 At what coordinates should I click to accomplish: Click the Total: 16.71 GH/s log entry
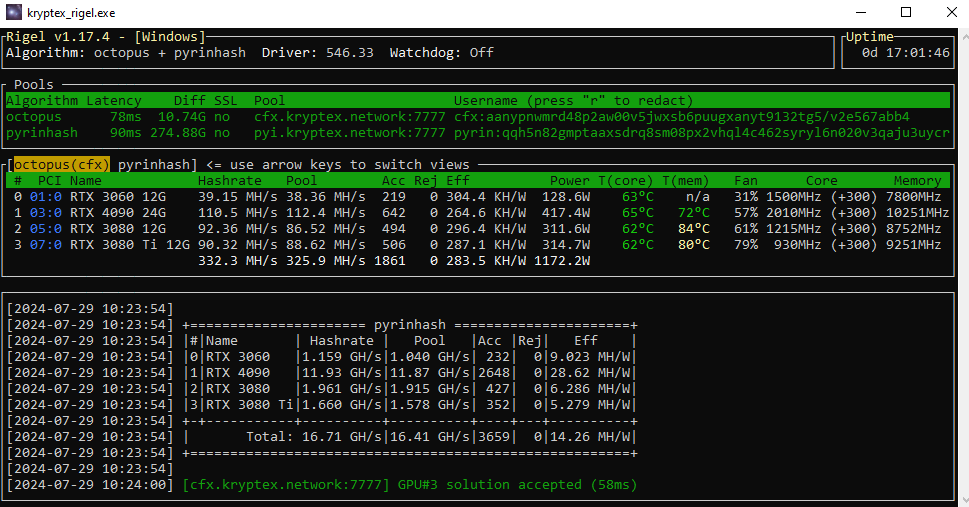(x=314, y=437)
